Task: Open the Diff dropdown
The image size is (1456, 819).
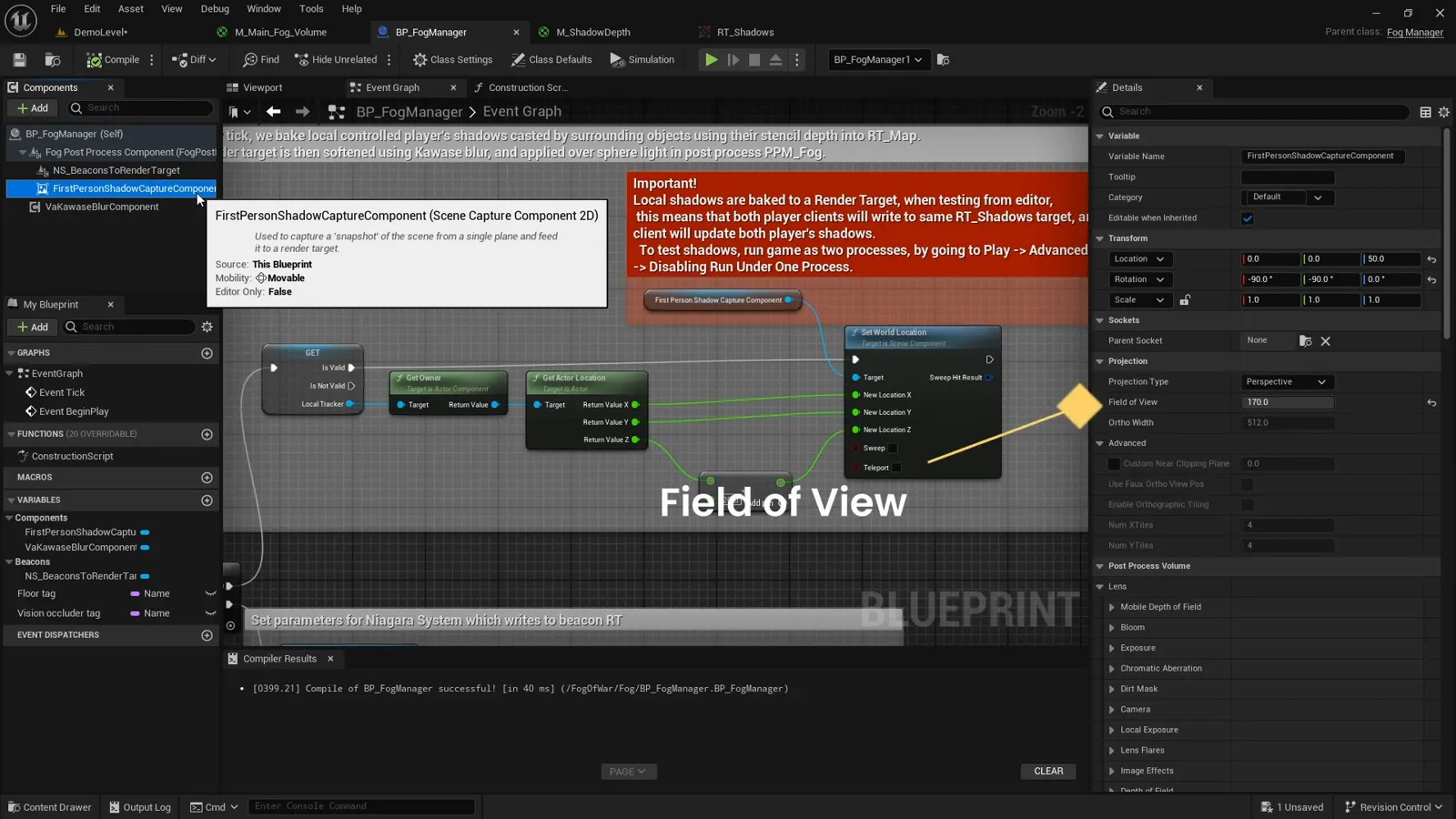Action: tap(194, 60)
